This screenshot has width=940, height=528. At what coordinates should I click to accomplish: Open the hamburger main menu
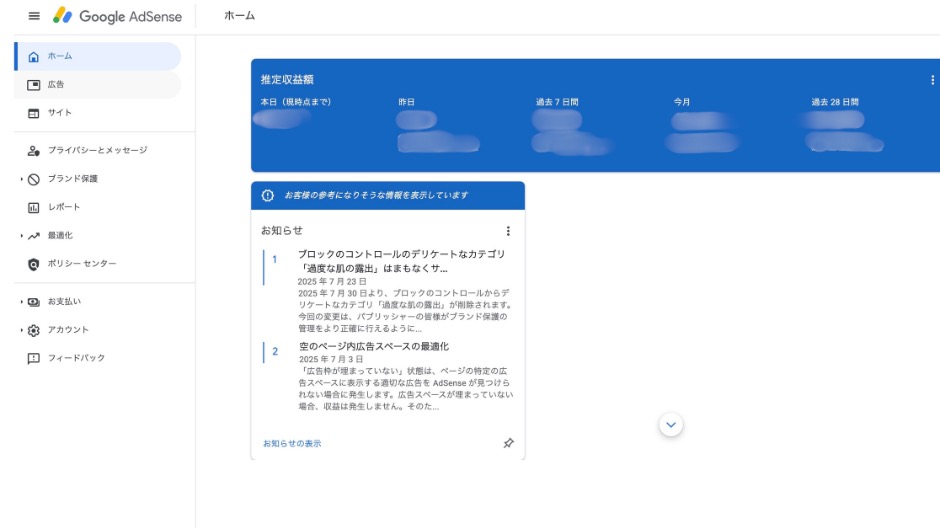(34, 16)
